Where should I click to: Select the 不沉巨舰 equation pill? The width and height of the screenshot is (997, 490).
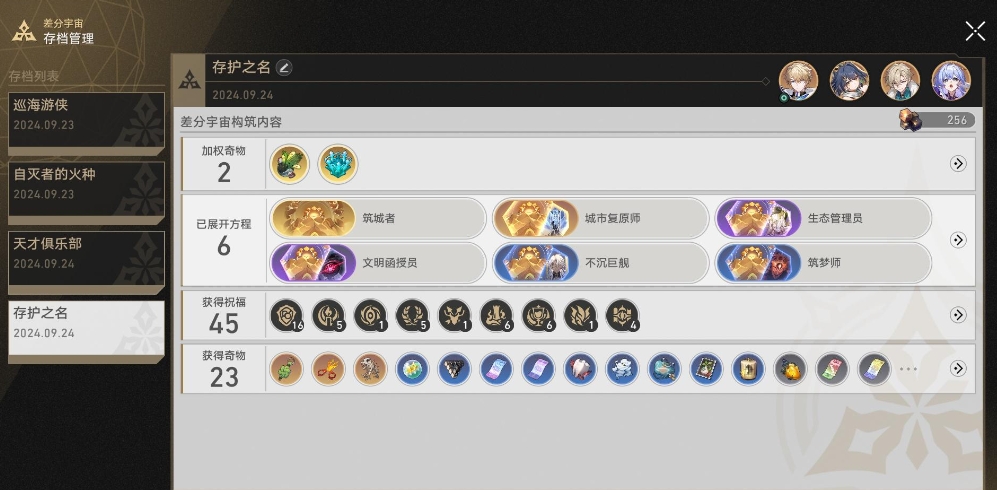(601, 262)
